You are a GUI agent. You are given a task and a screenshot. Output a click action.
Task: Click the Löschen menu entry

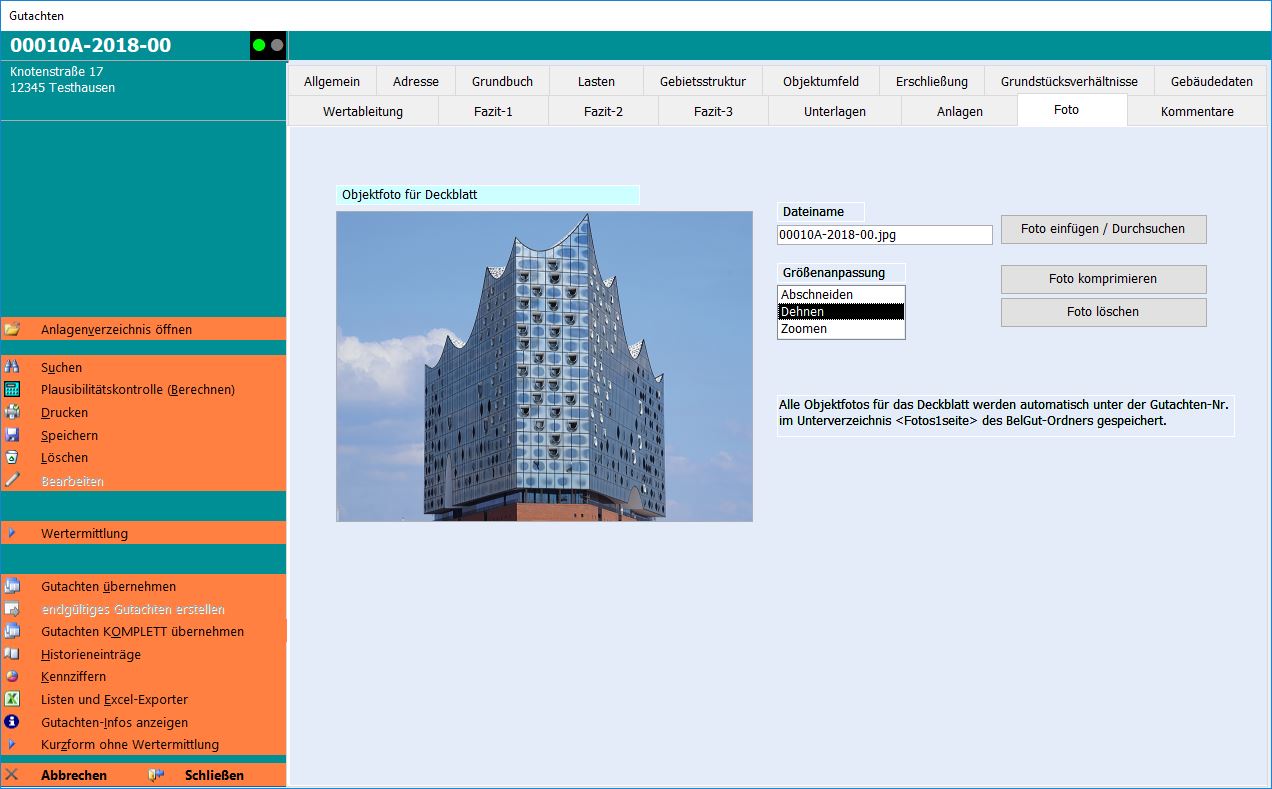pyautogui.click(x=64, y=457)
